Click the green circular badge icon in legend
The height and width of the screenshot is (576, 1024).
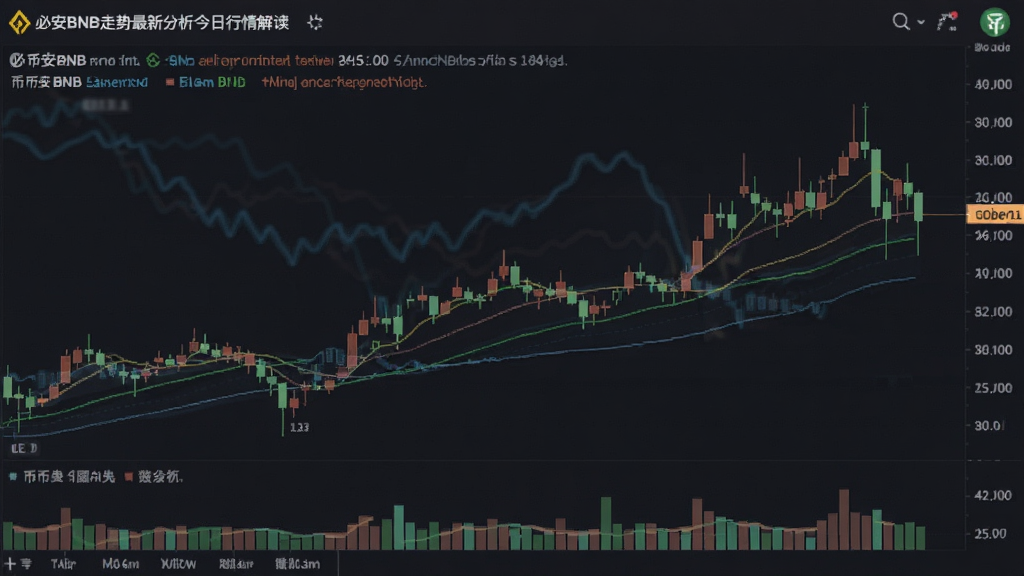[153, 61]
